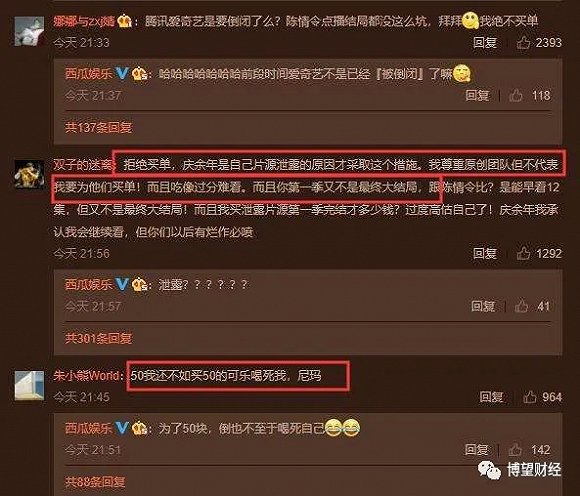580x496 pixels.
Task: Like 双子的迷离's comment with 1292 likes
Action: pyautogui.click(x=523, y=253)
